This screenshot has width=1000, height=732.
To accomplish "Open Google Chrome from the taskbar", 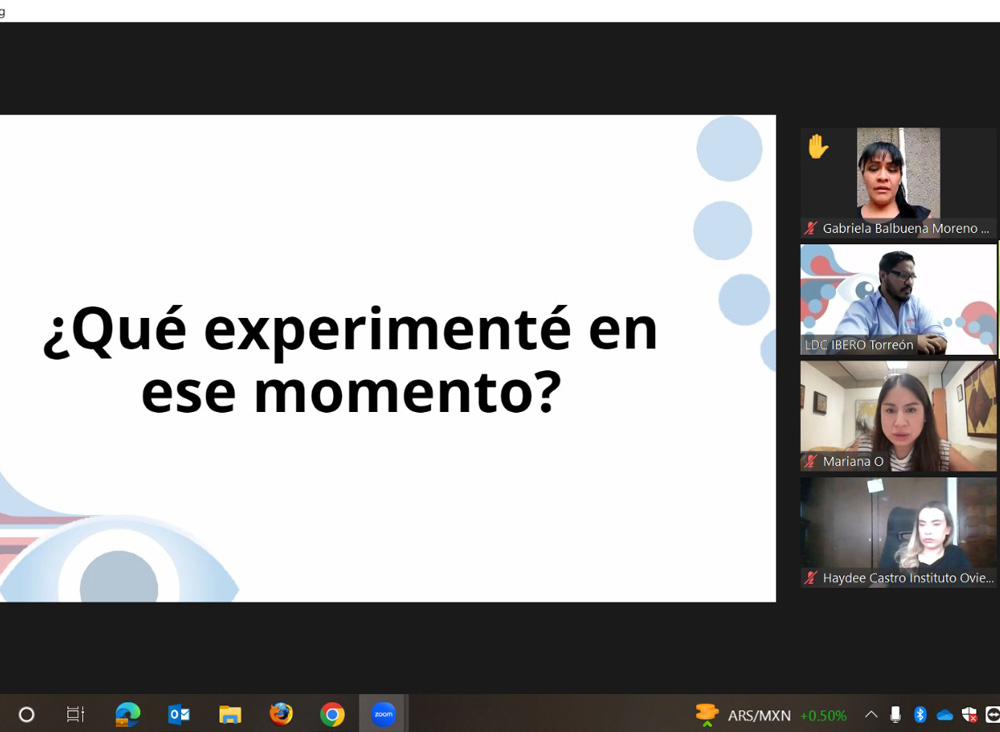I will [332, 714].
